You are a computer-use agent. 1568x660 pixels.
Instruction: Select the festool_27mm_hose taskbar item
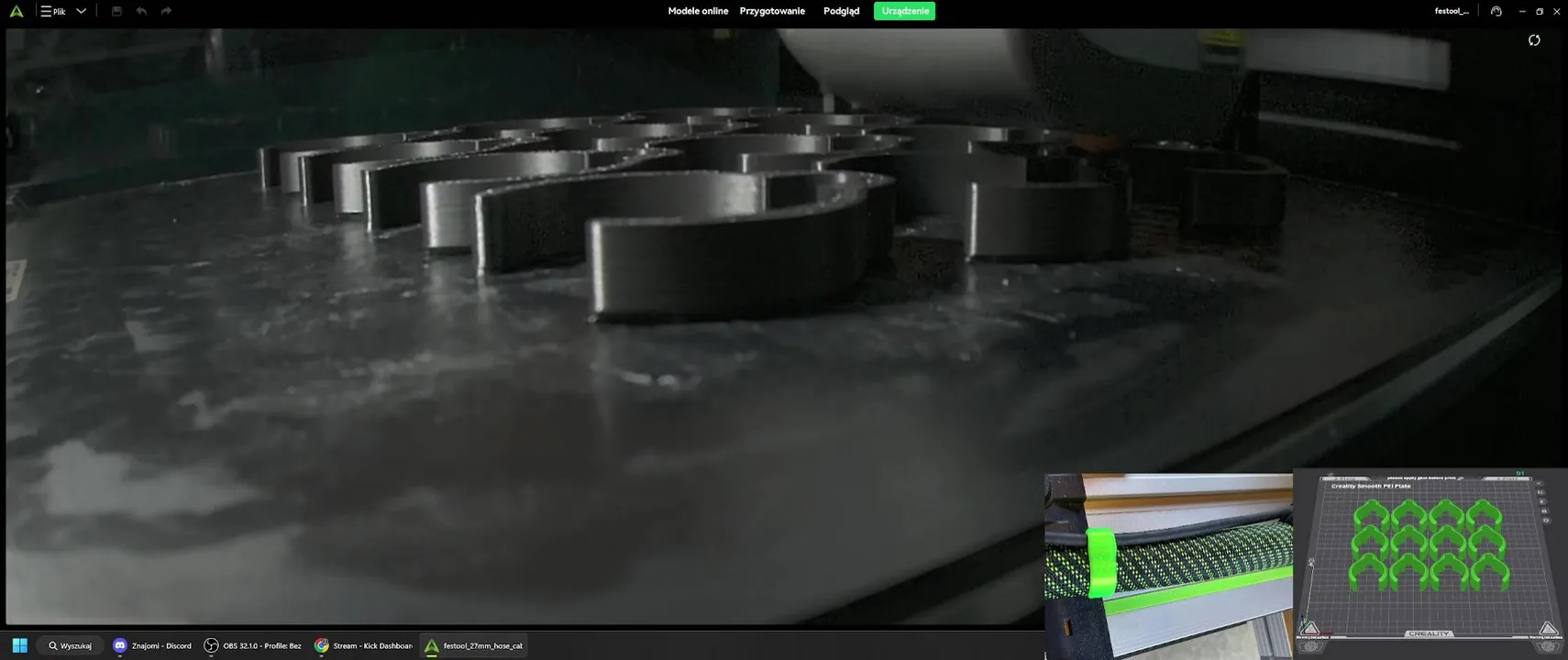(x=474, y=645)
